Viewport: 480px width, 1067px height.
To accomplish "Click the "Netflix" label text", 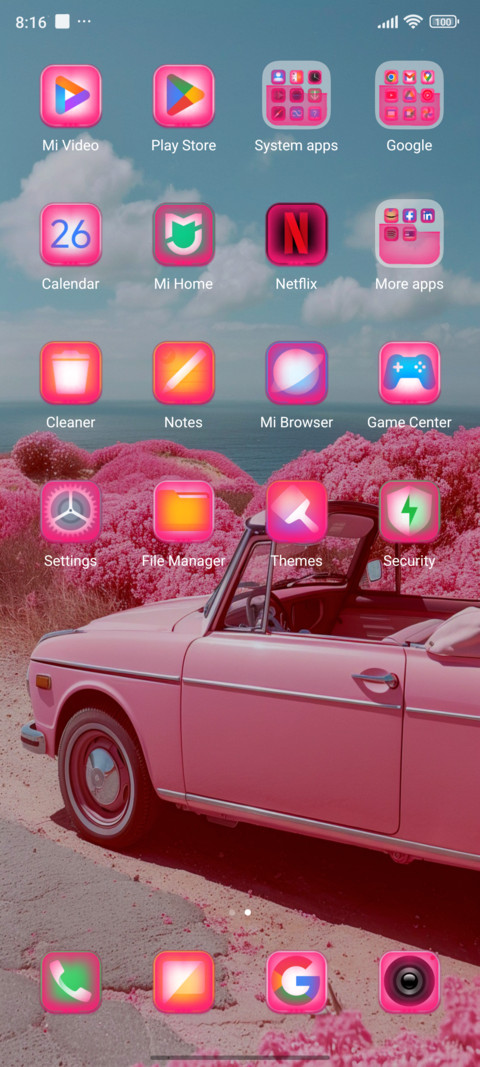I will coord(296,284).
